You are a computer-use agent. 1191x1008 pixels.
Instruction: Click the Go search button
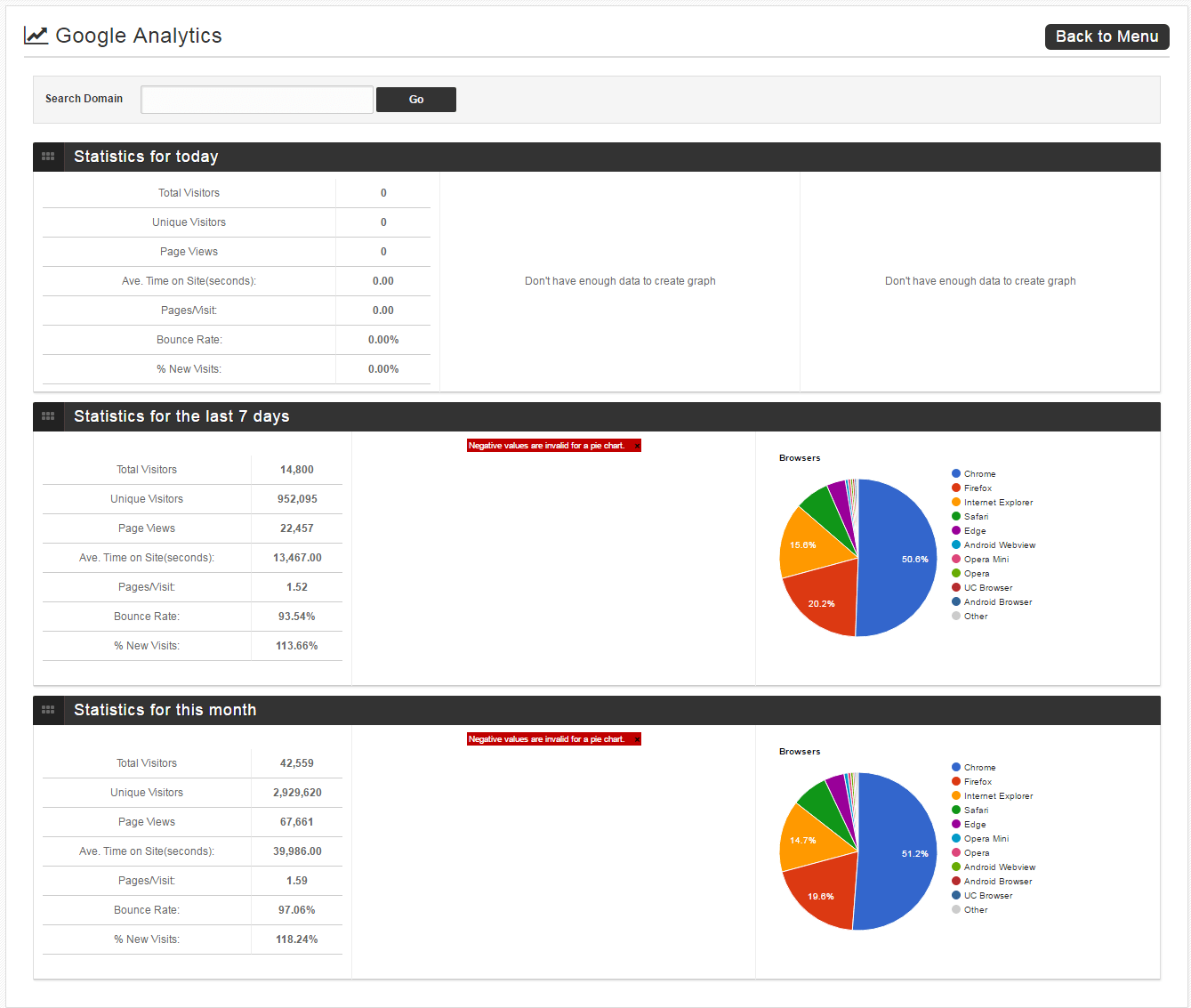(416, 100)
